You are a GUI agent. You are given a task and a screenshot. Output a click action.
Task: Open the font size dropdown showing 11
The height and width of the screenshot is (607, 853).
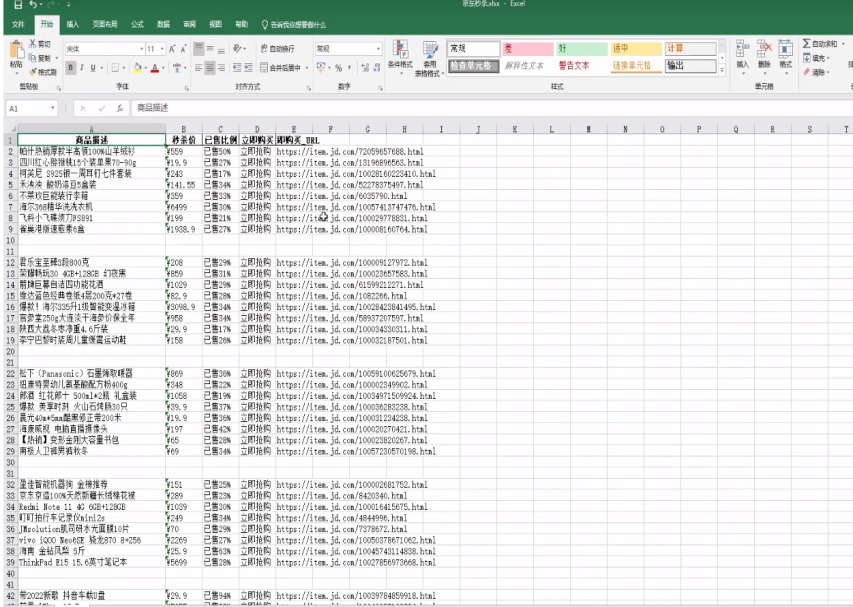[162, 49]
